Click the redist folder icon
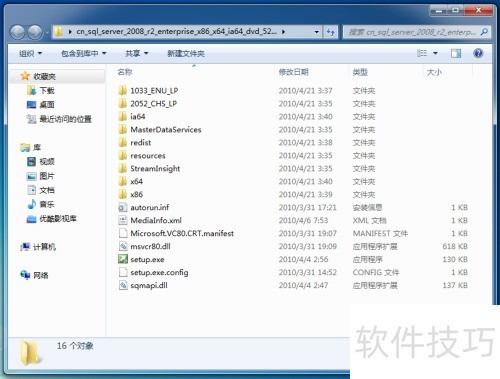 point(123,142)
